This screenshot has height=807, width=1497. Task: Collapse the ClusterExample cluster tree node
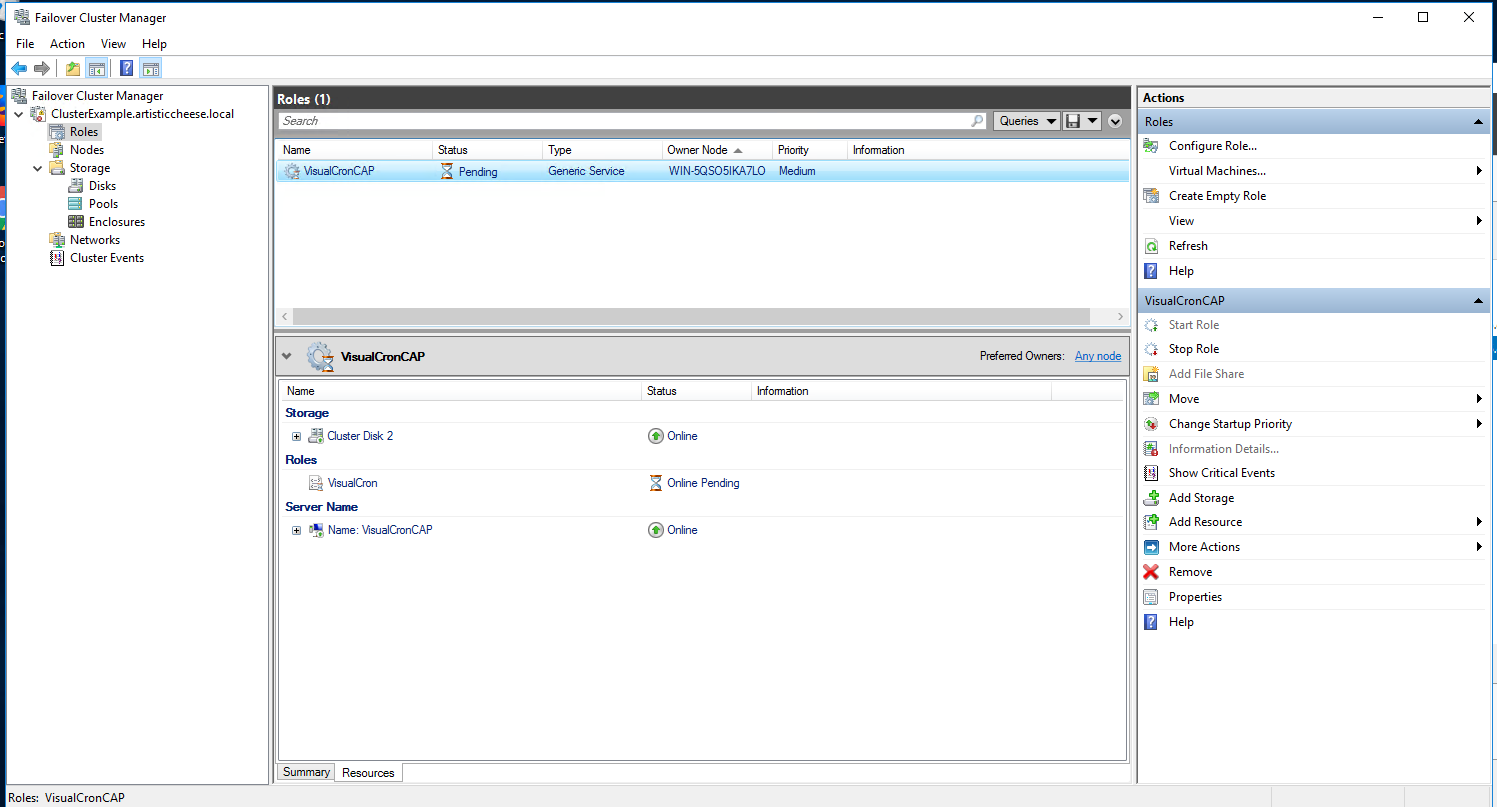click(20, 114)
